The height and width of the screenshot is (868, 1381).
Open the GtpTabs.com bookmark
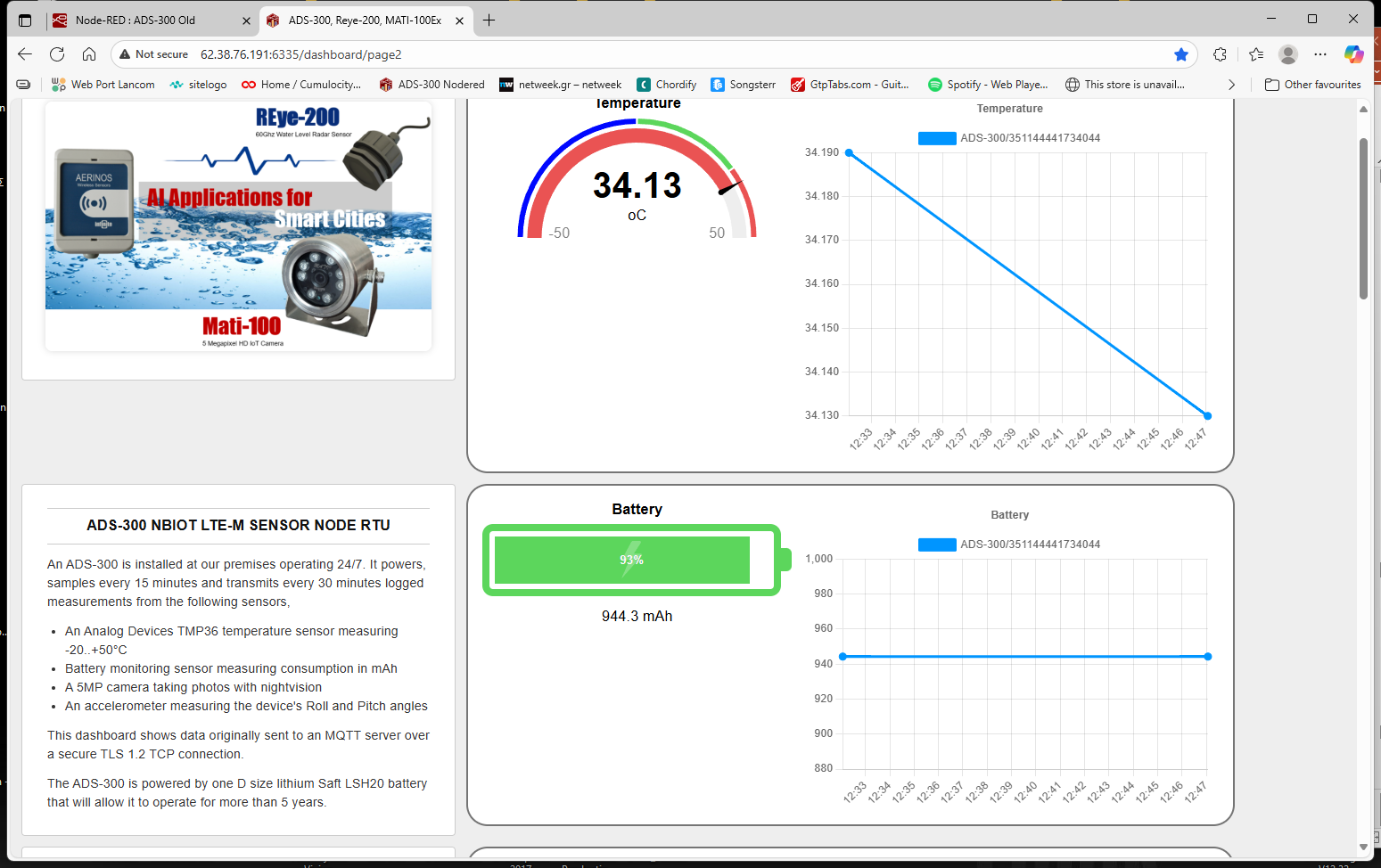[851, 85]
